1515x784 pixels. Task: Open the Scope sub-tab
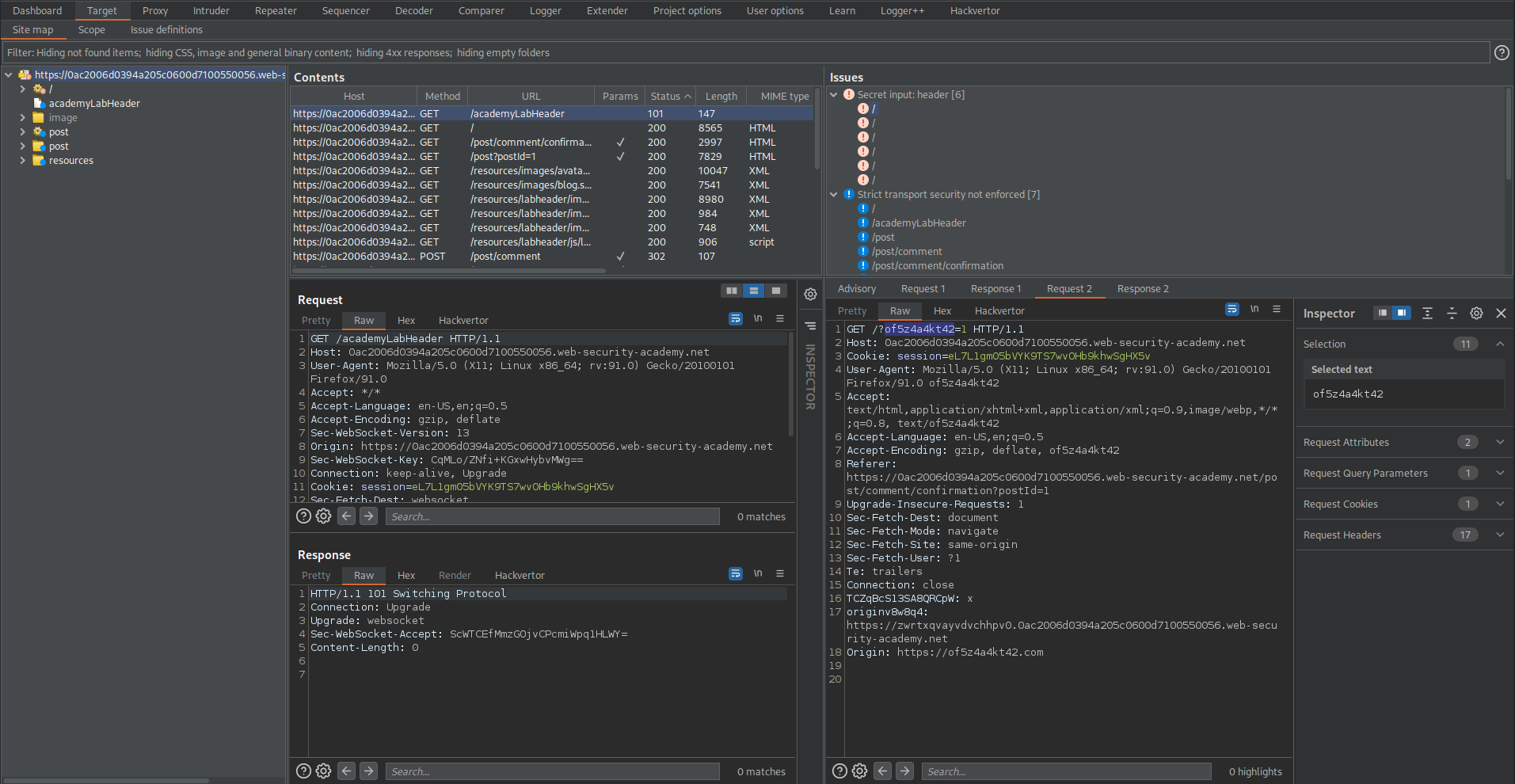[92, 29]
